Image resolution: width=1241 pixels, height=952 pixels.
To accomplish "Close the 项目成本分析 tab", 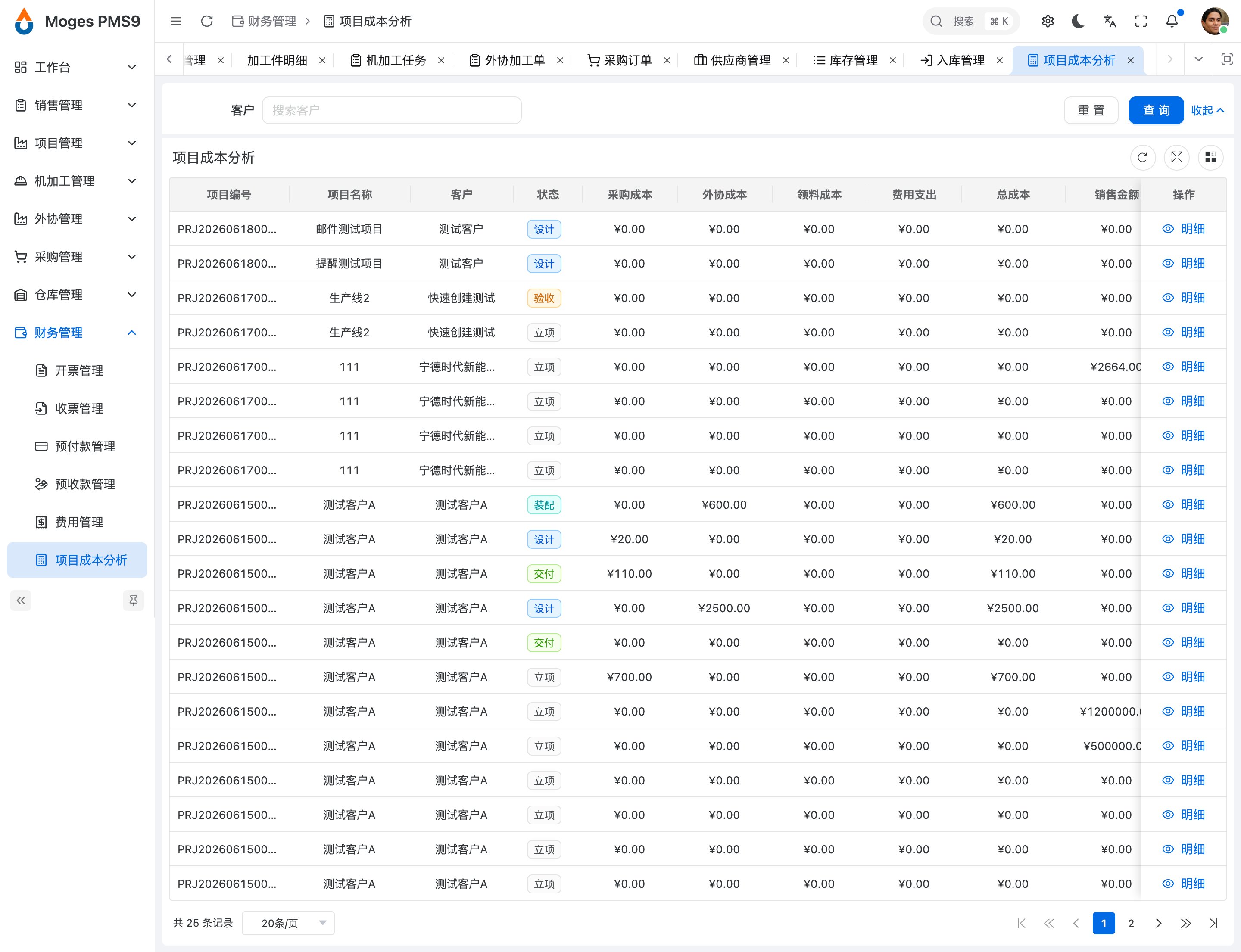I will tap(1130, 60).
